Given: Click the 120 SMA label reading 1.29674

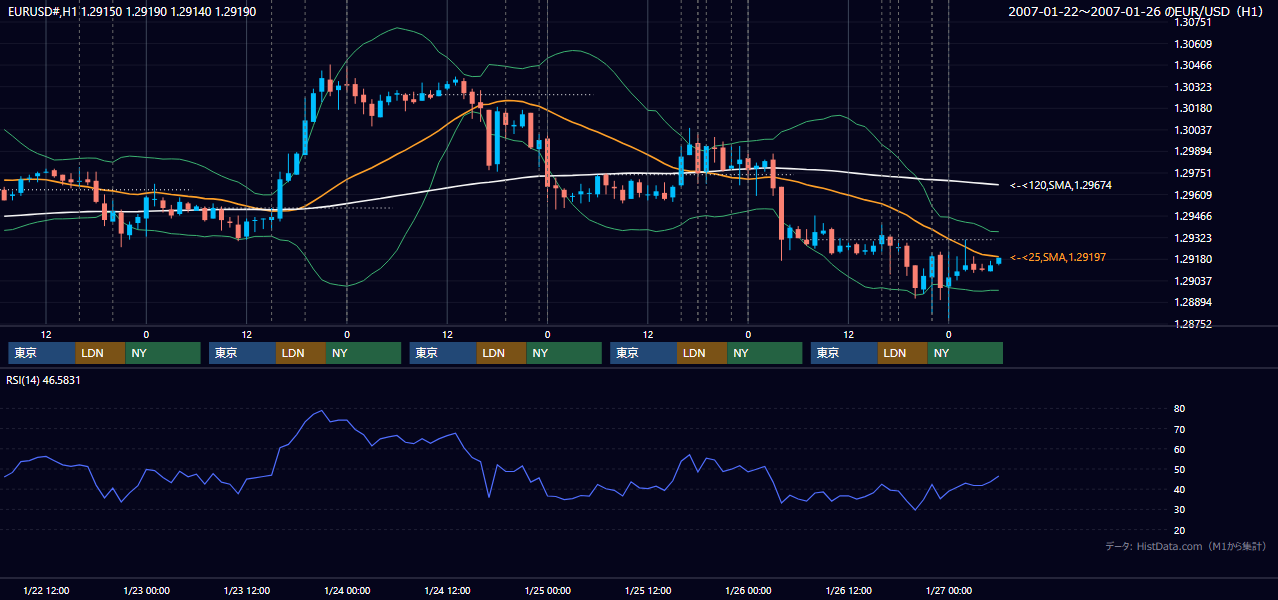Looking at the screenshot, I should (x=1061, y=185).
